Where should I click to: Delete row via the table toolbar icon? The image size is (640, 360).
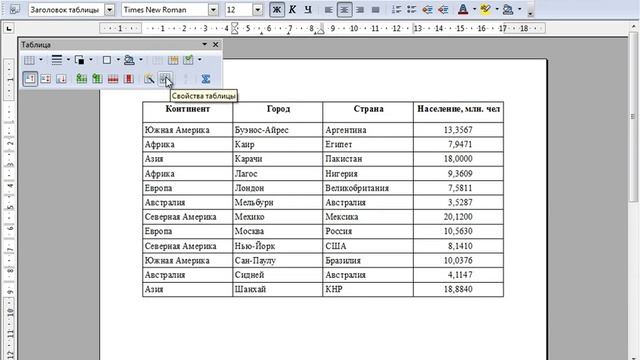113,79
